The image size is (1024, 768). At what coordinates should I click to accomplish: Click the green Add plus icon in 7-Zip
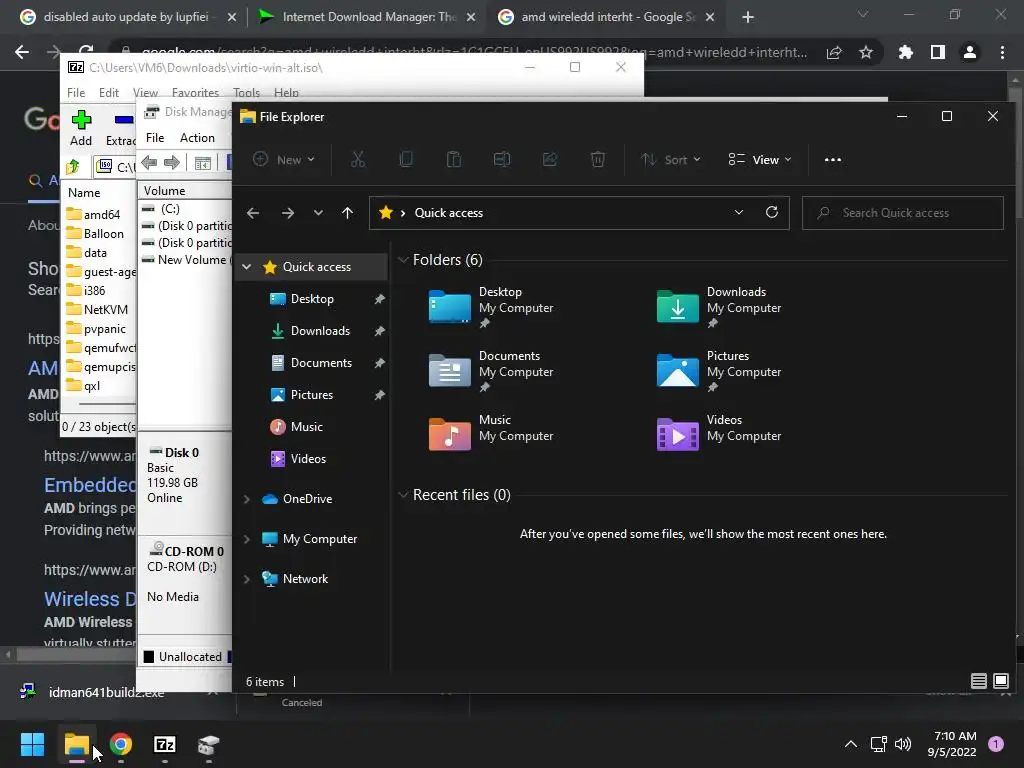(81, 120)
